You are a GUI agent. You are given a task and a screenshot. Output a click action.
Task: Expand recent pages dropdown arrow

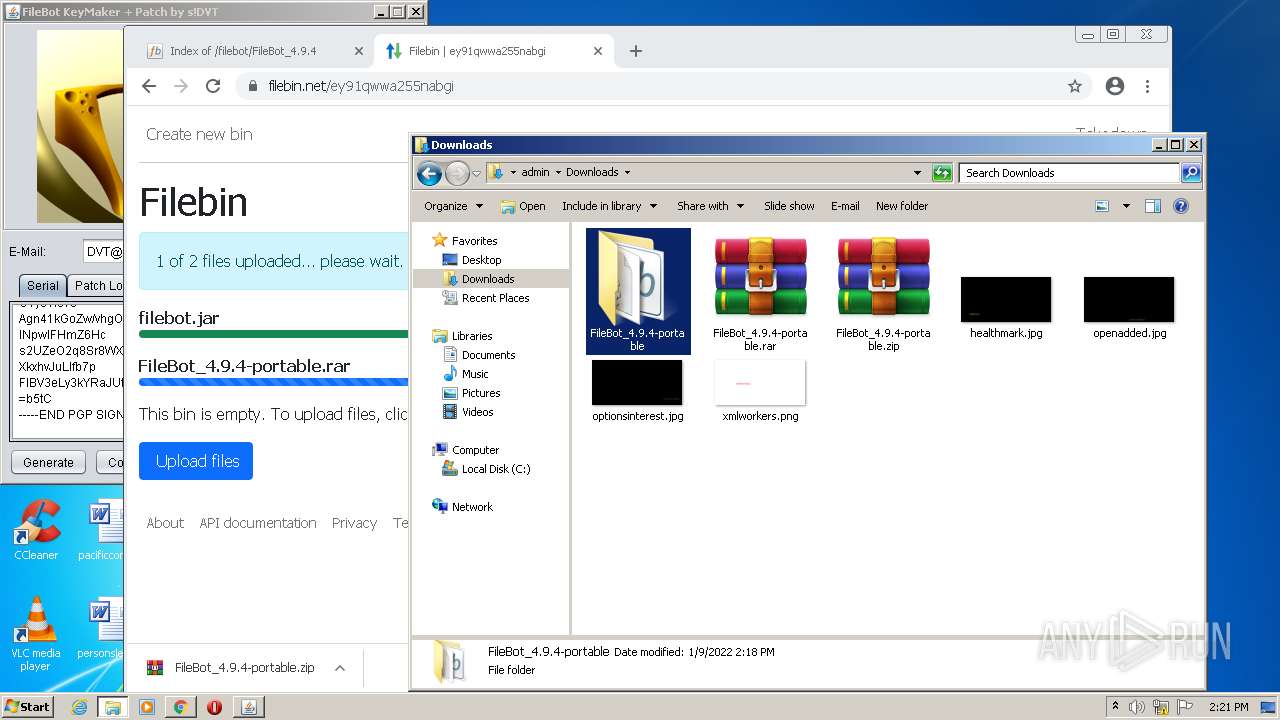coord(477,173)
